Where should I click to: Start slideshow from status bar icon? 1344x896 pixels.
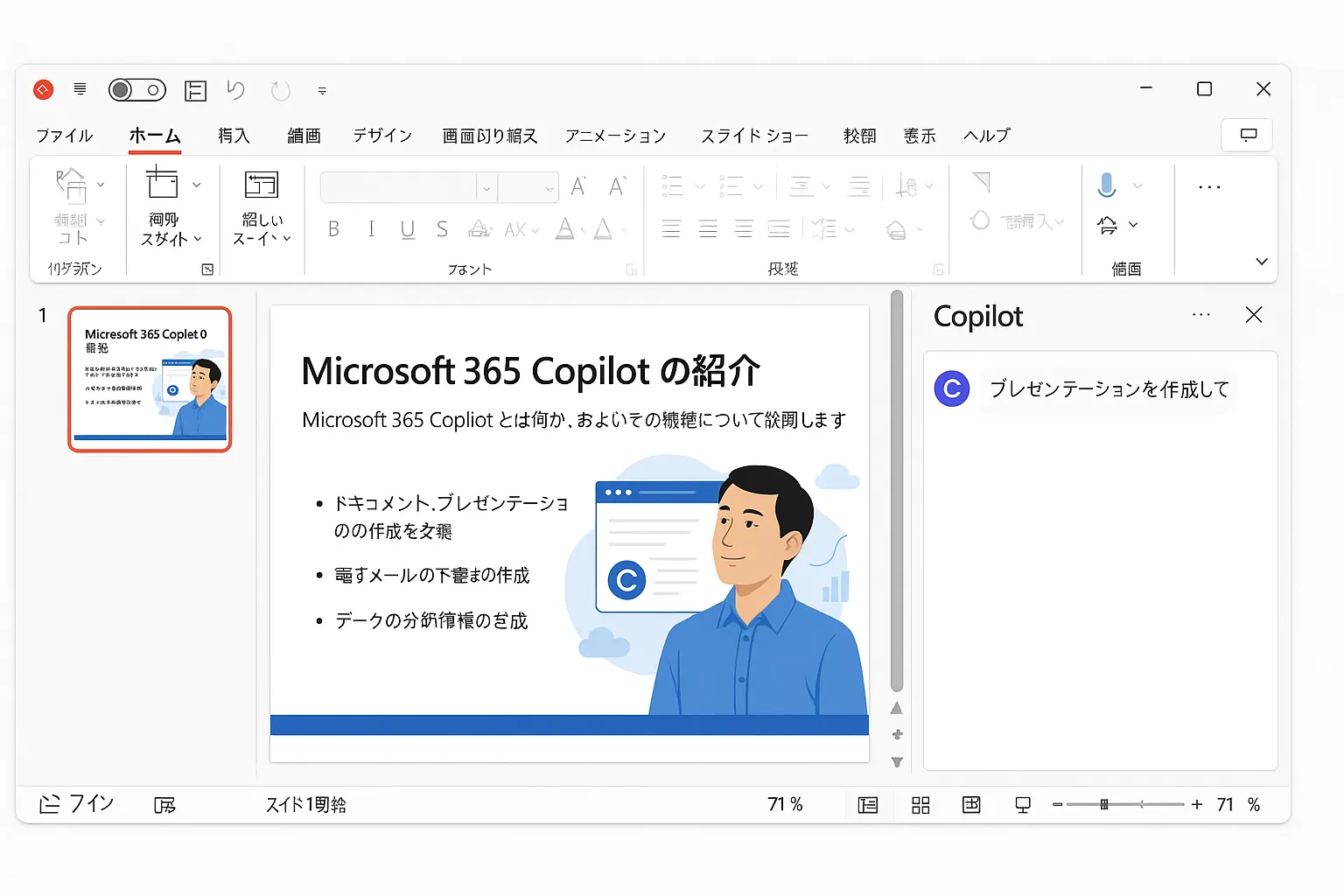pos(1022,805)
